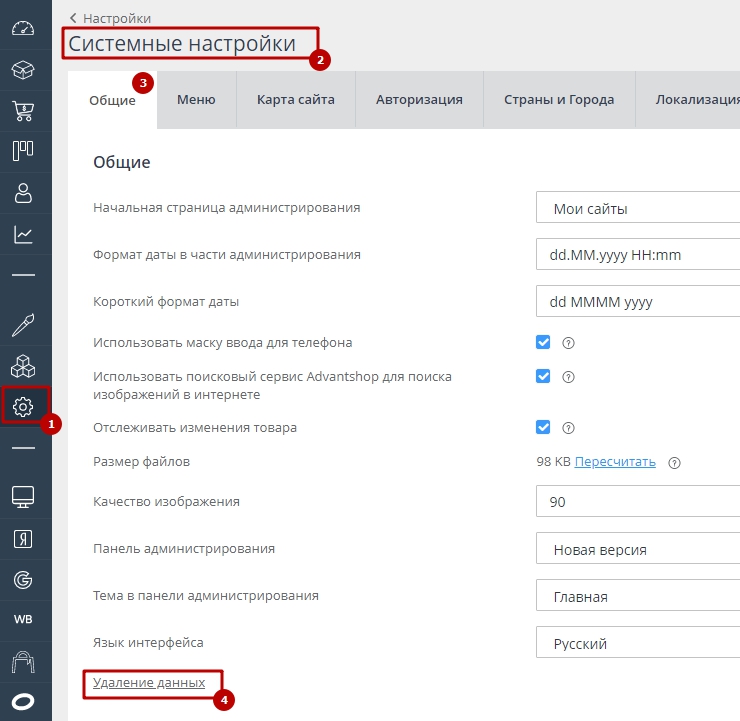Open design via paintbrush icon
The height and width of the screenshot is (721, 740).
coord(23,324)
